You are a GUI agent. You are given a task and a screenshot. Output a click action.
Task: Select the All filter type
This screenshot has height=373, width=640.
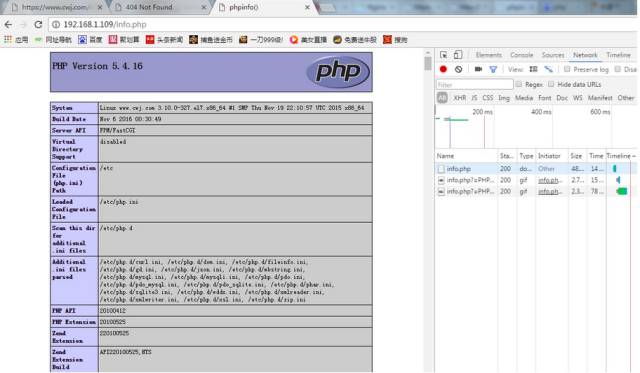[x=442, y=98]
